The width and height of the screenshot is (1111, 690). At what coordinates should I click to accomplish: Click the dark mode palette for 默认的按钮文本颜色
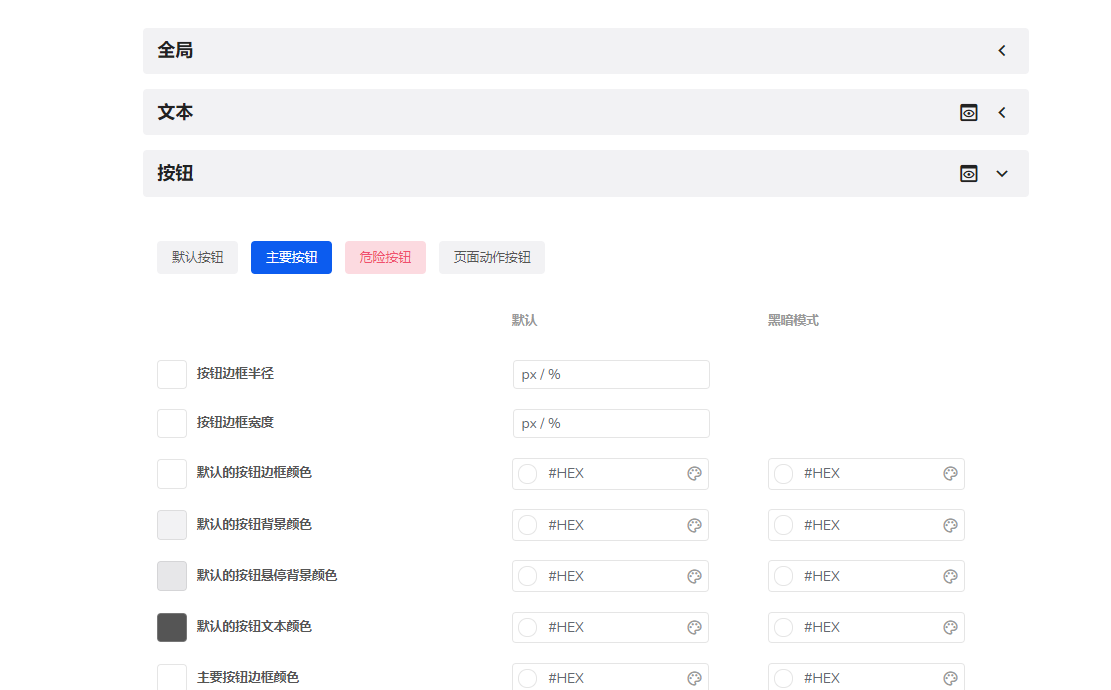[x=950, y=627]
